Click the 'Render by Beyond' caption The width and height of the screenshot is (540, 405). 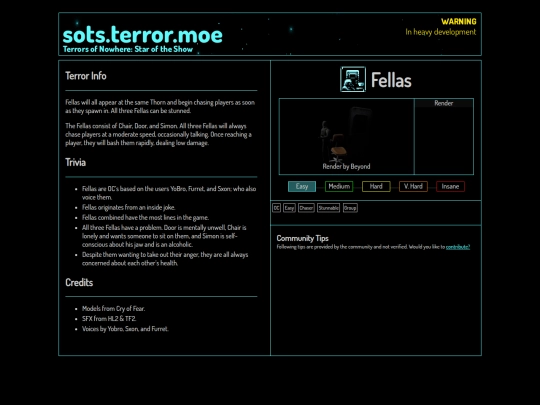[x=346, y=166]
